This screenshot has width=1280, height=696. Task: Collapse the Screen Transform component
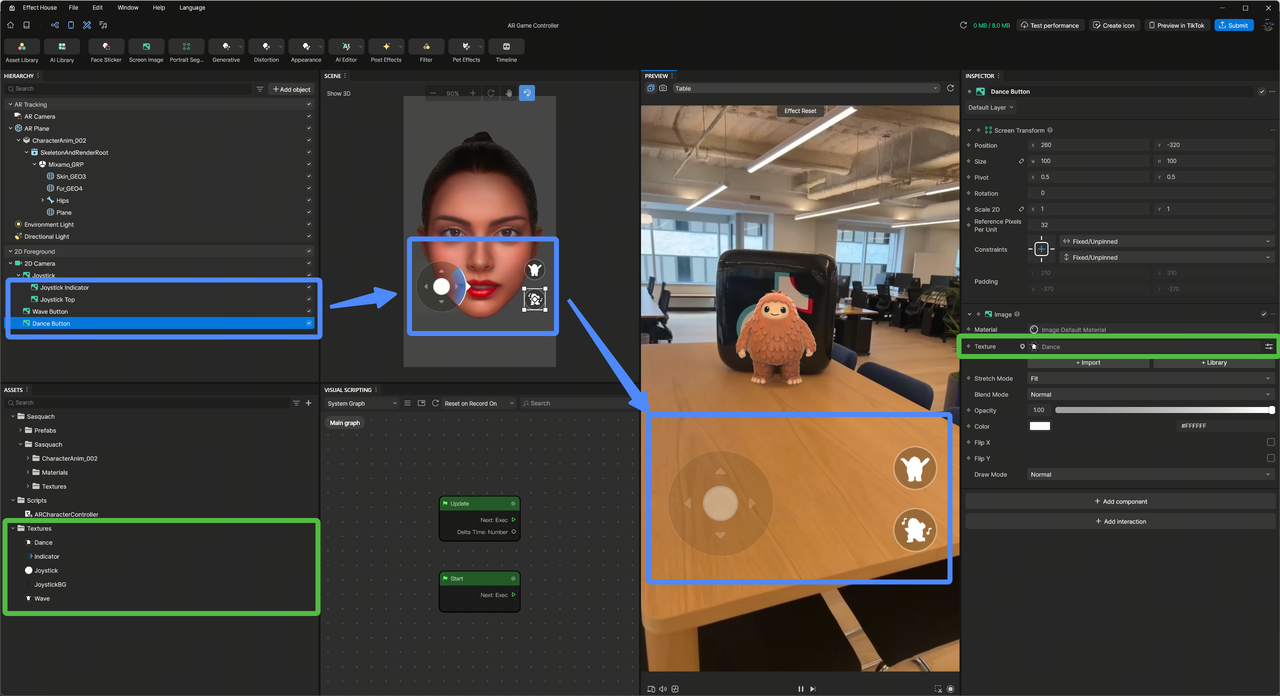click(x=970, y=130)
